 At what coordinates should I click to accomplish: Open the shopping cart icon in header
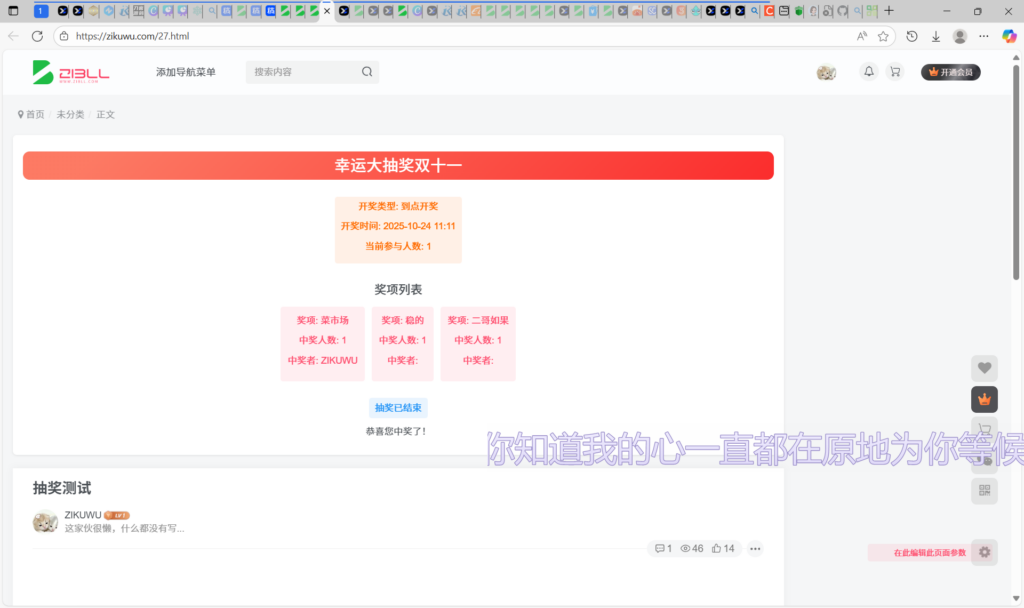point(894,72)
